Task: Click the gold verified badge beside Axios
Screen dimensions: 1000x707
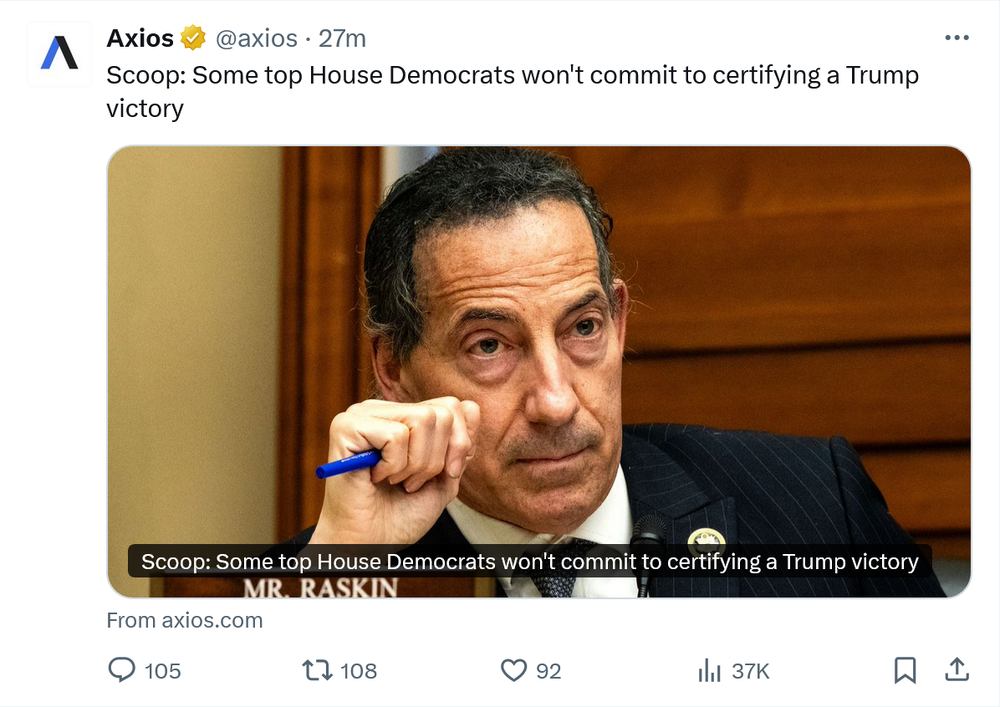Action: pyautogui.click(x=193, y=39)
